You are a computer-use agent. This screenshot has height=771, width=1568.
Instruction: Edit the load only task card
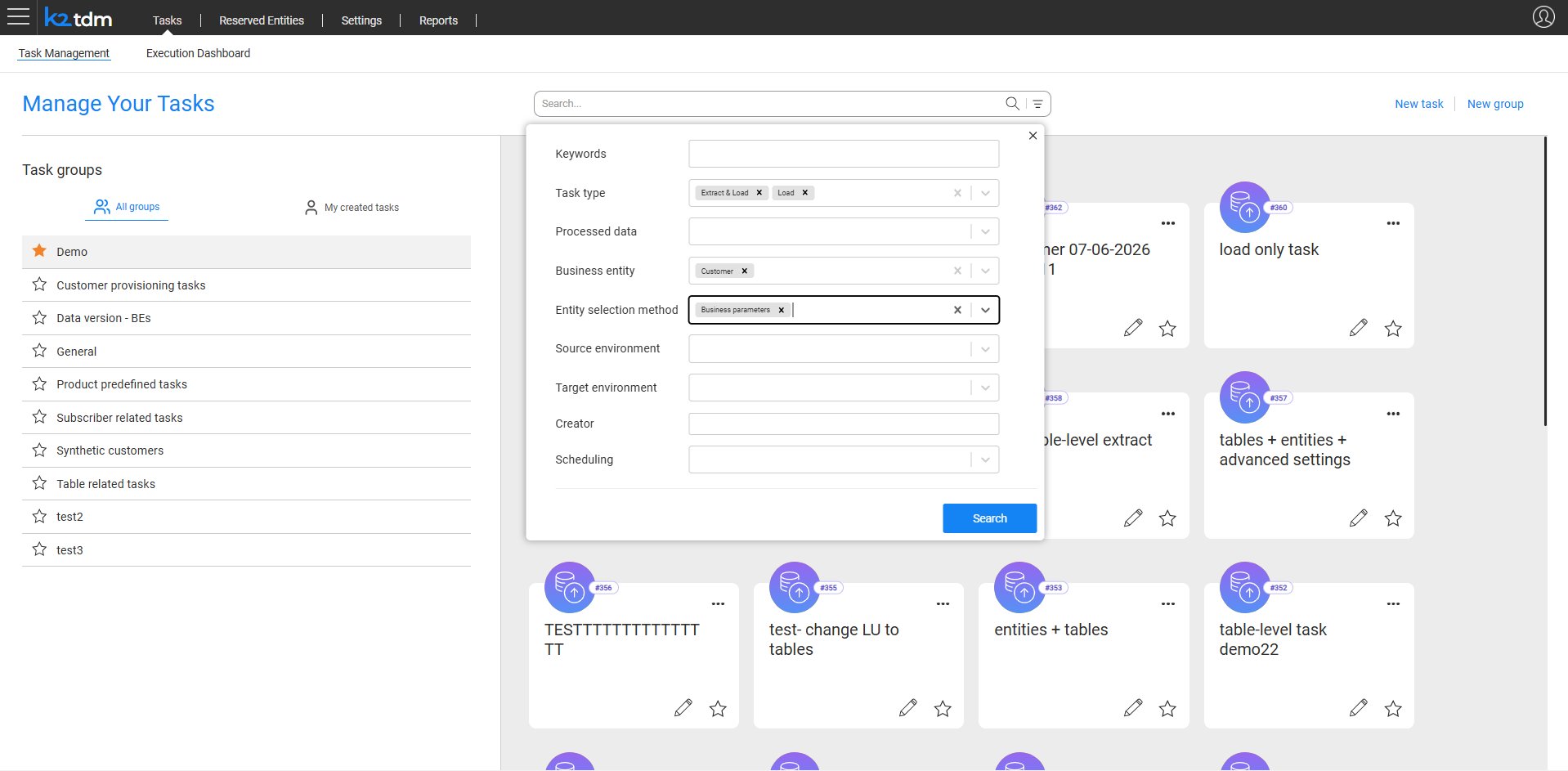[x=1358, y=328]
